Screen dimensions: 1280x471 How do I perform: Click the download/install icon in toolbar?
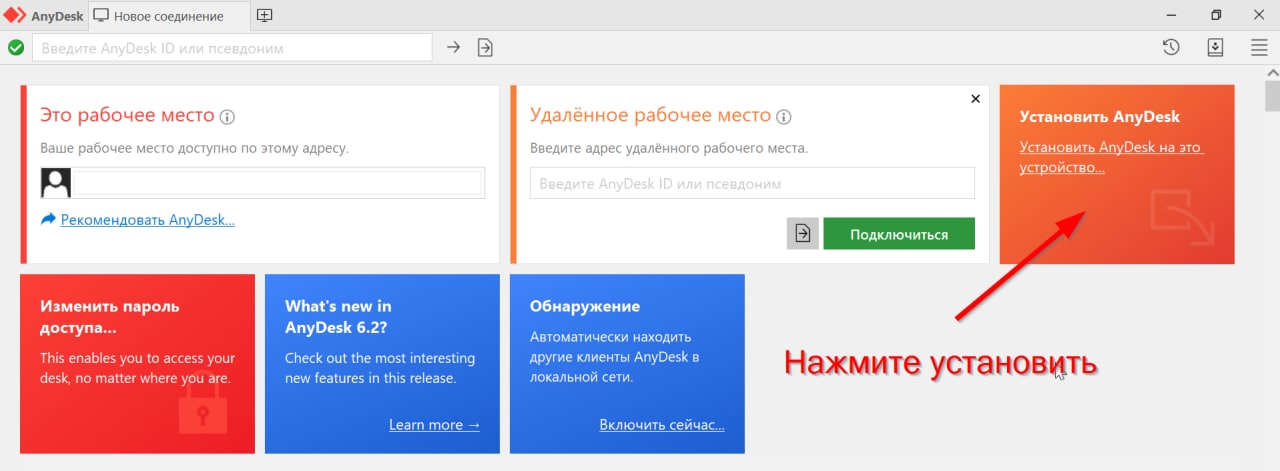(x=1216, y=47)
